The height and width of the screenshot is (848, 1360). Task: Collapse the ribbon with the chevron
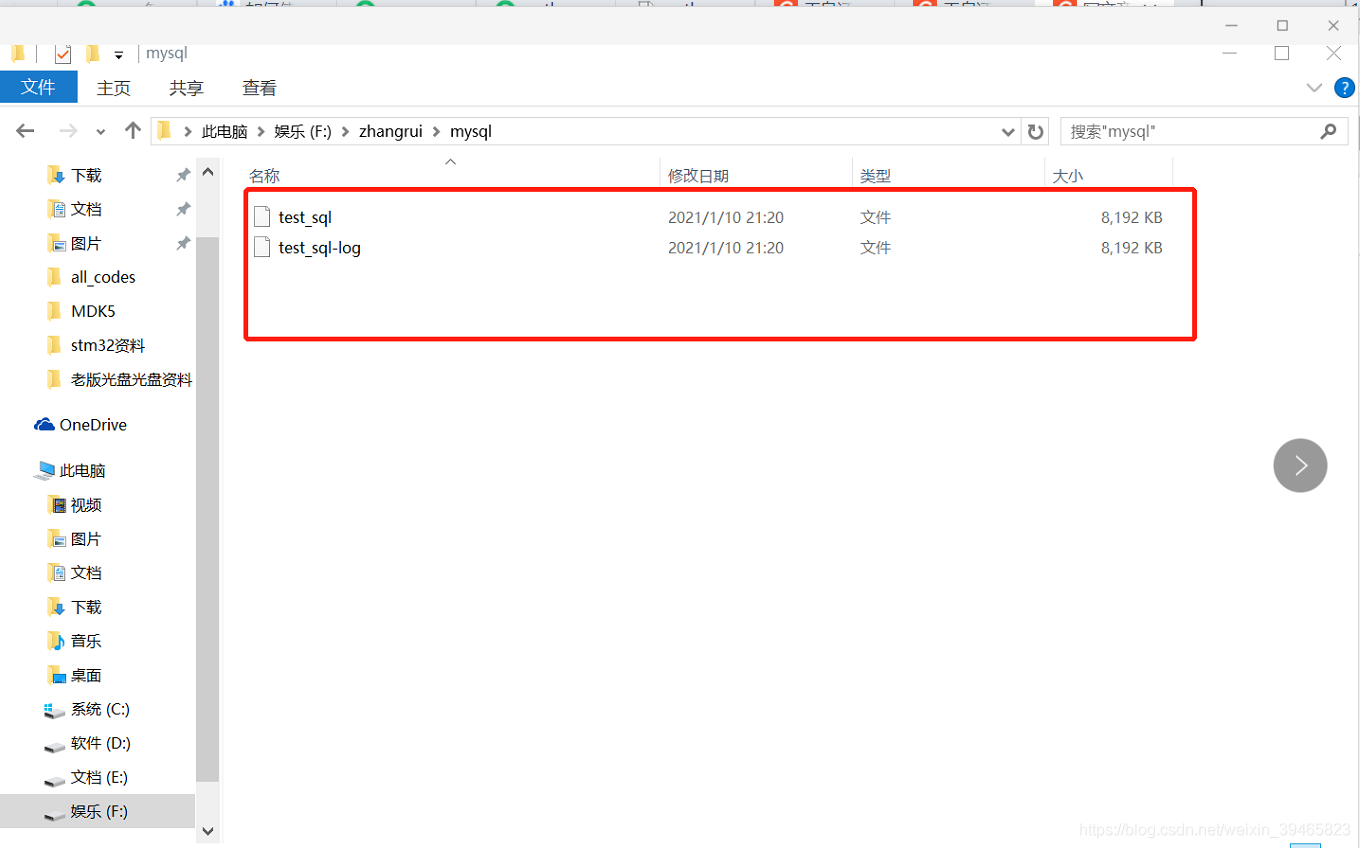tap(1314, 87)
